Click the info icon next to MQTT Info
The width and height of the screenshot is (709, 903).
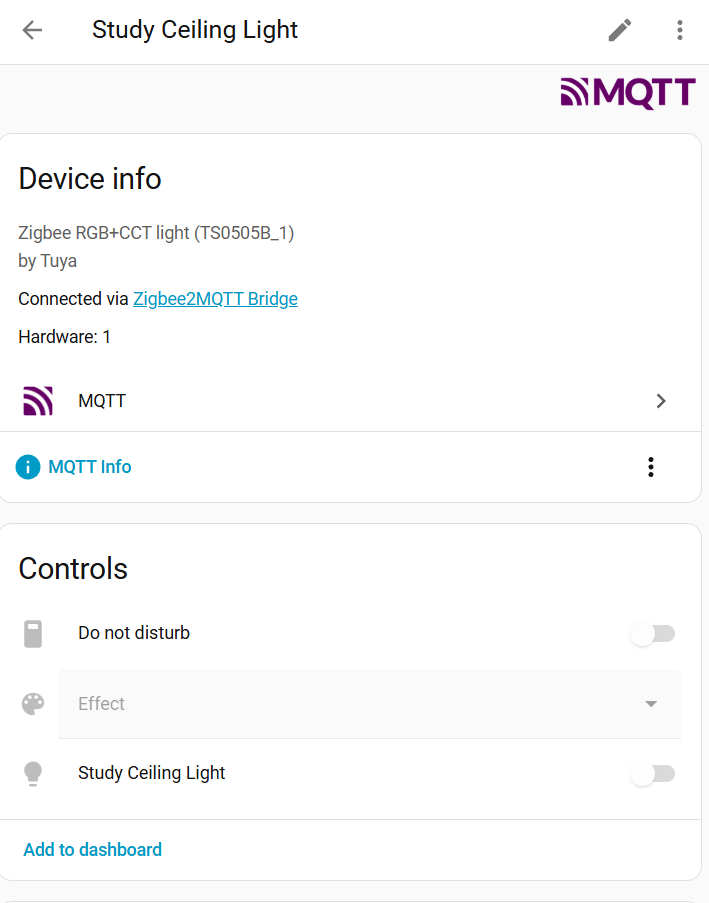click(x=27, y=466)
